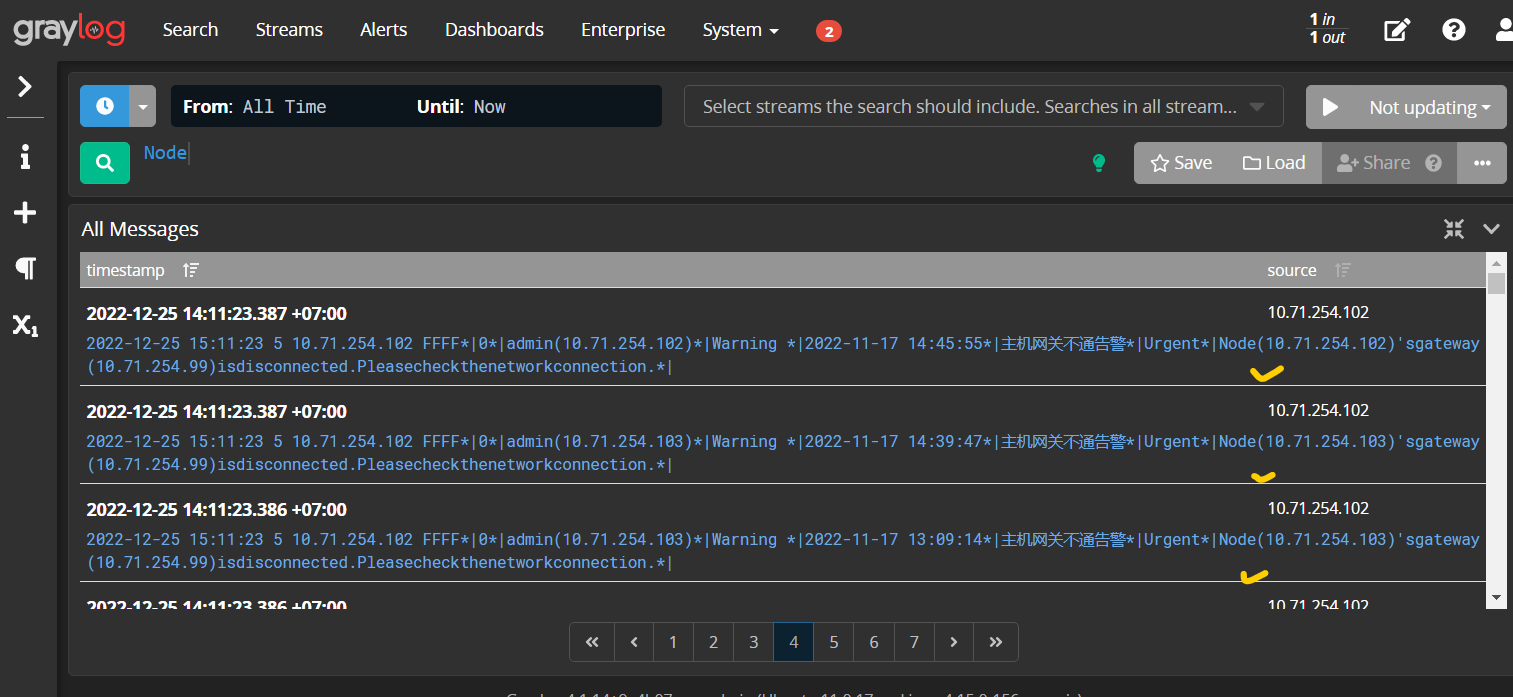Jump to last page of results
Image resolution: width=1513 pixels, height=697 pixels.
(996, 642)
